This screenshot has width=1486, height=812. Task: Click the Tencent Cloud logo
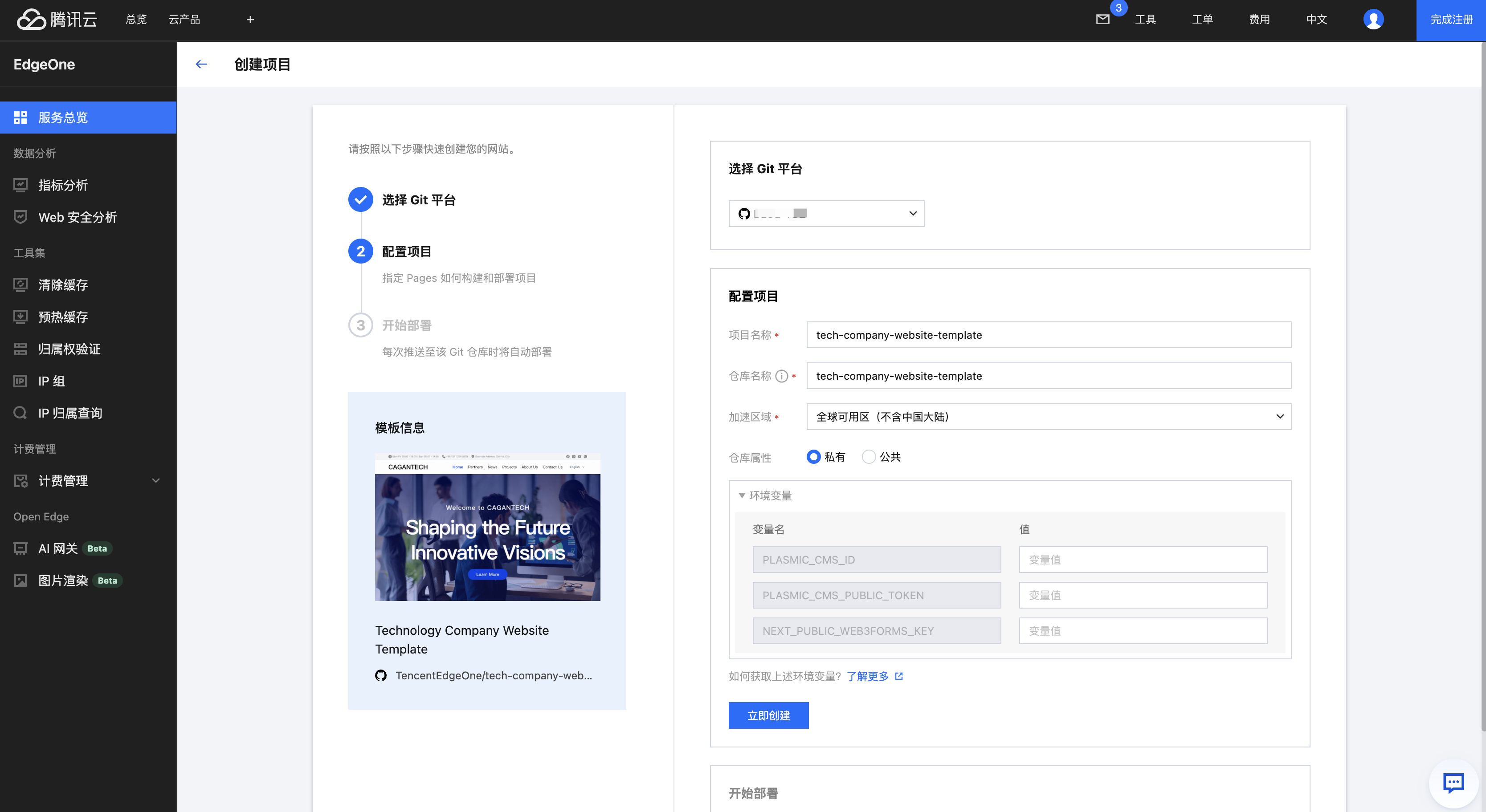coord(57,20)
